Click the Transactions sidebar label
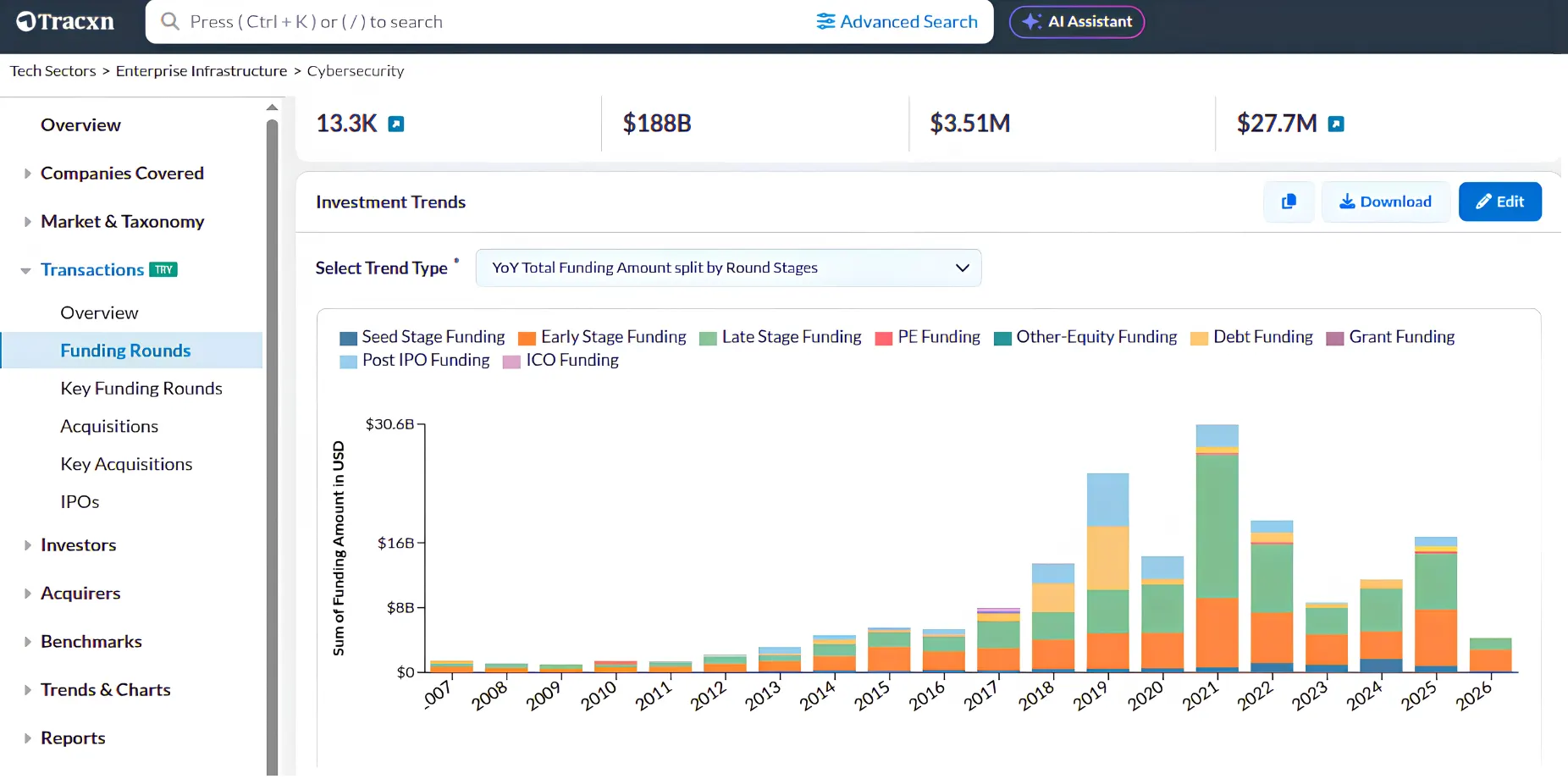 (x=92, y=269)
